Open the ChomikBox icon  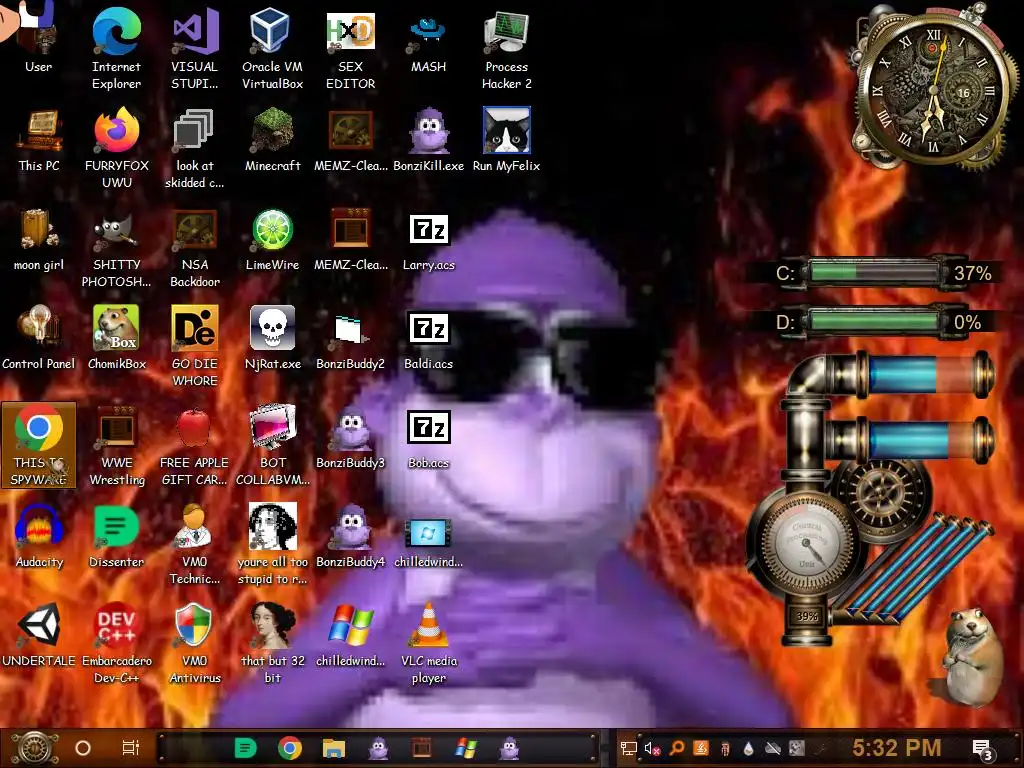[117, 338]
